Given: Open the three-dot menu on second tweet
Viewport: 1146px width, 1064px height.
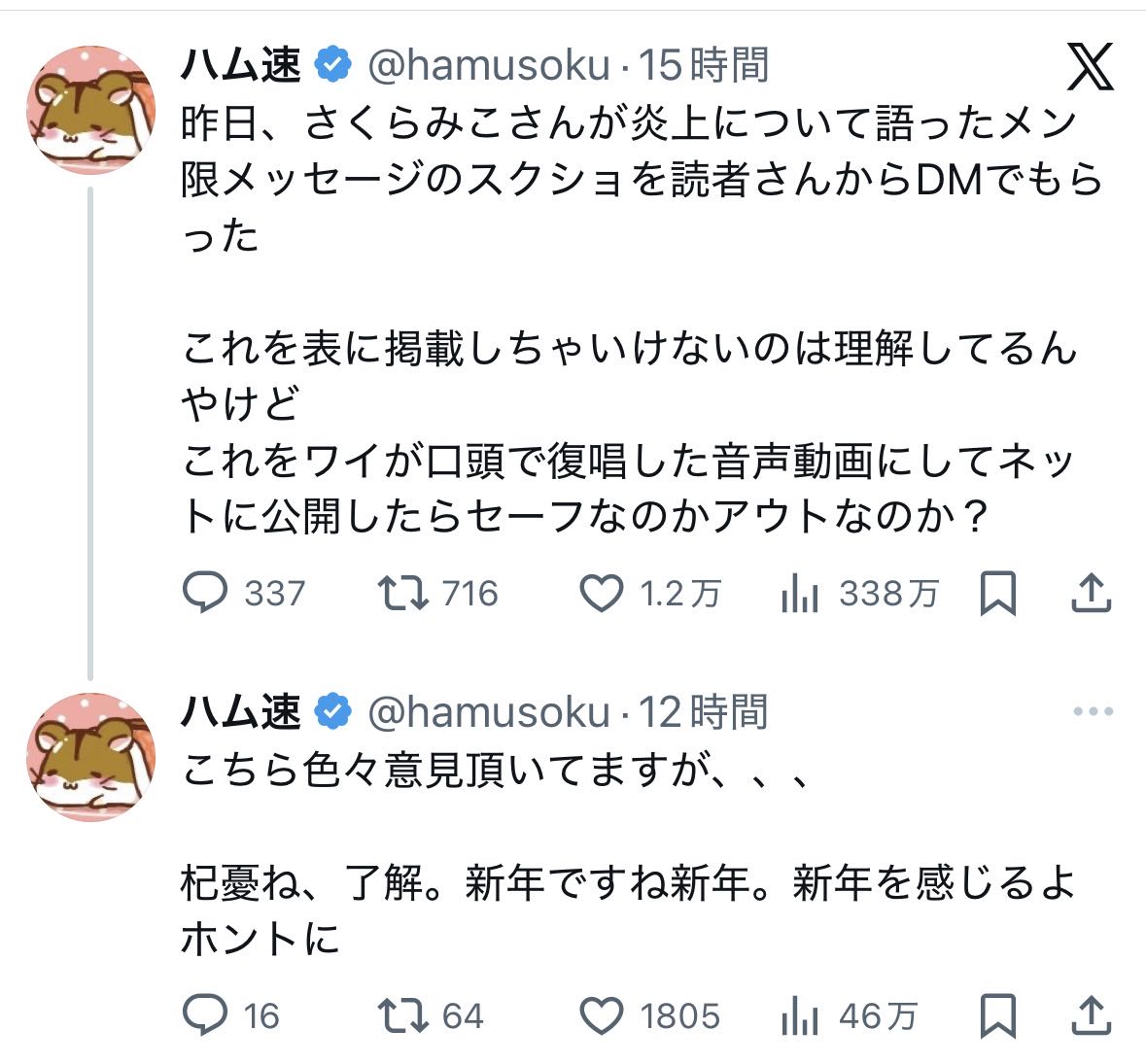Looking at the screenshot, I should coord(1093,712).
